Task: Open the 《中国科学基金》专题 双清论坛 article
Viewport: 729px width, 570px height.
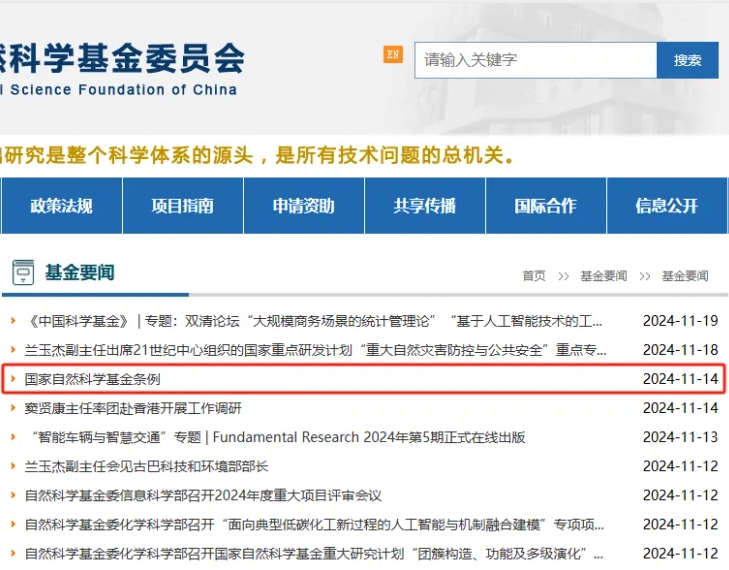Action: point(315,321)
